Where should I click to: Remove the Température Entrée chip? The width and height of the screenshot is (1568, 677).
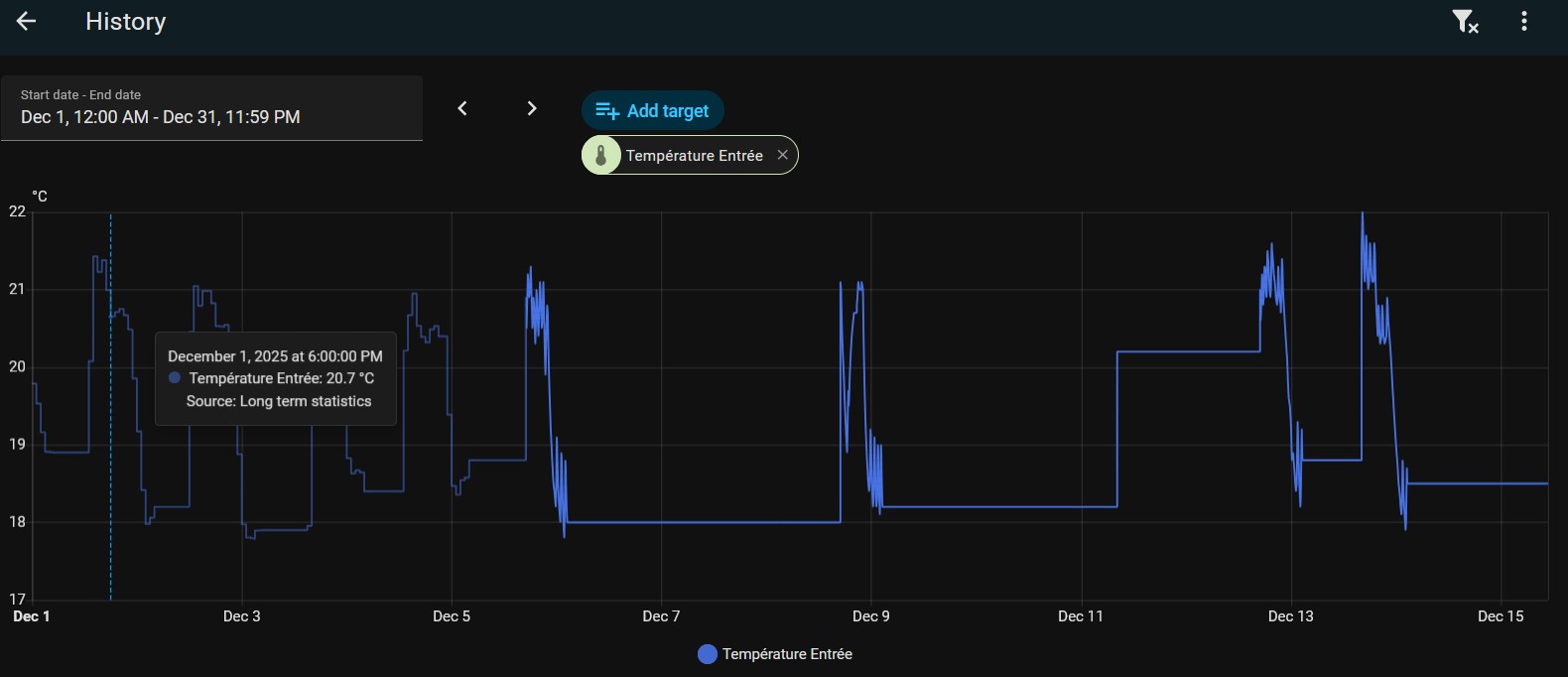pos(782,155)
